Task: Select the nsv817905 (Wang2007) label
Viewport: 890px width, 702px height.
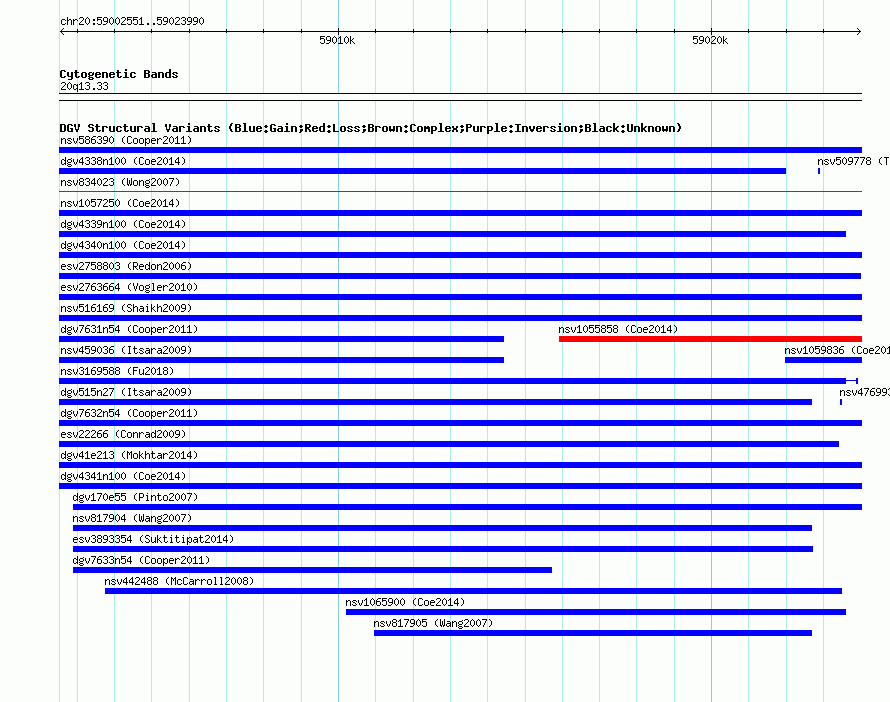Action: pyautogui.click(x=433, y=623)
